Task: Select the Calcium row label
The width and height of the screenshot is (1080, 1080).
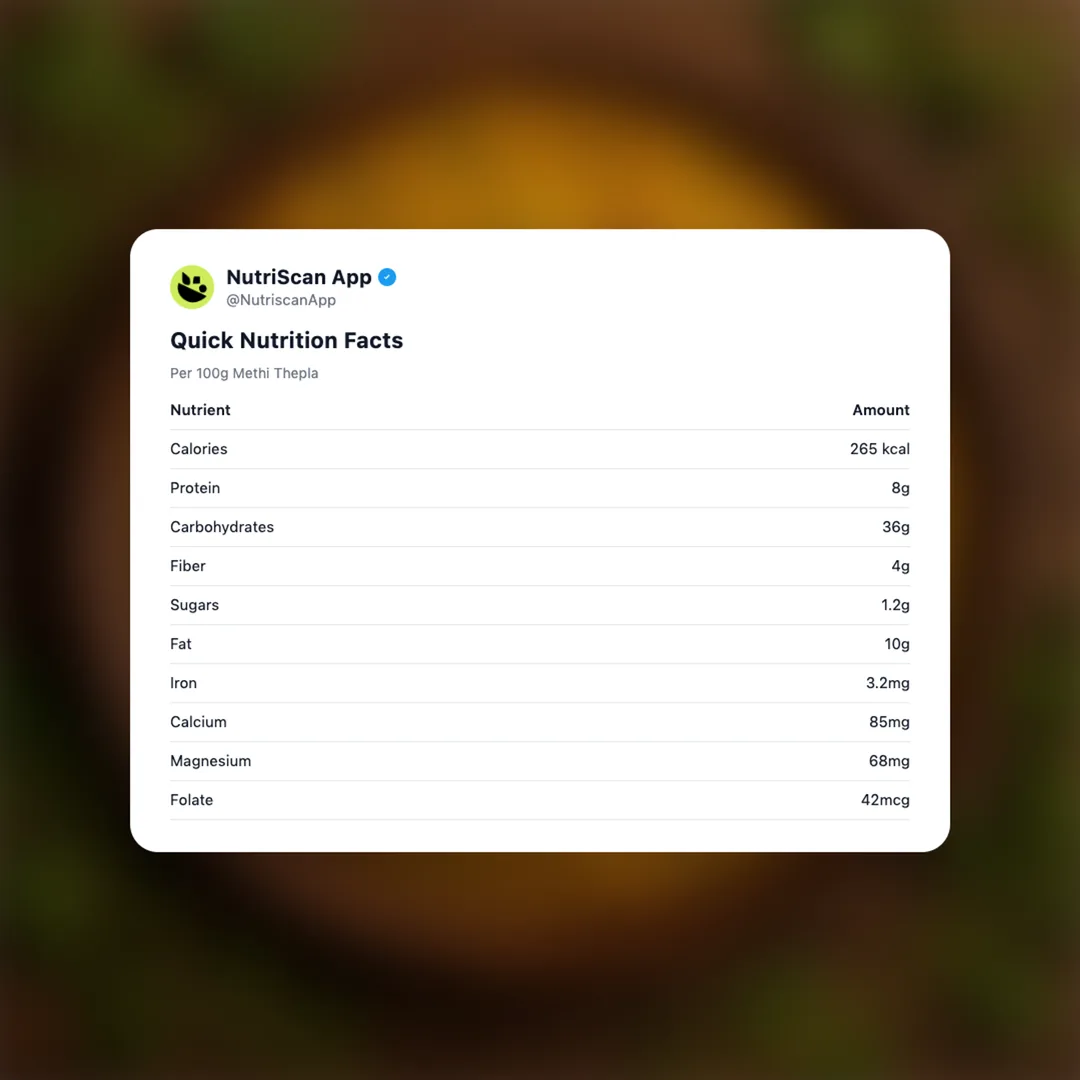Action: 198,722
